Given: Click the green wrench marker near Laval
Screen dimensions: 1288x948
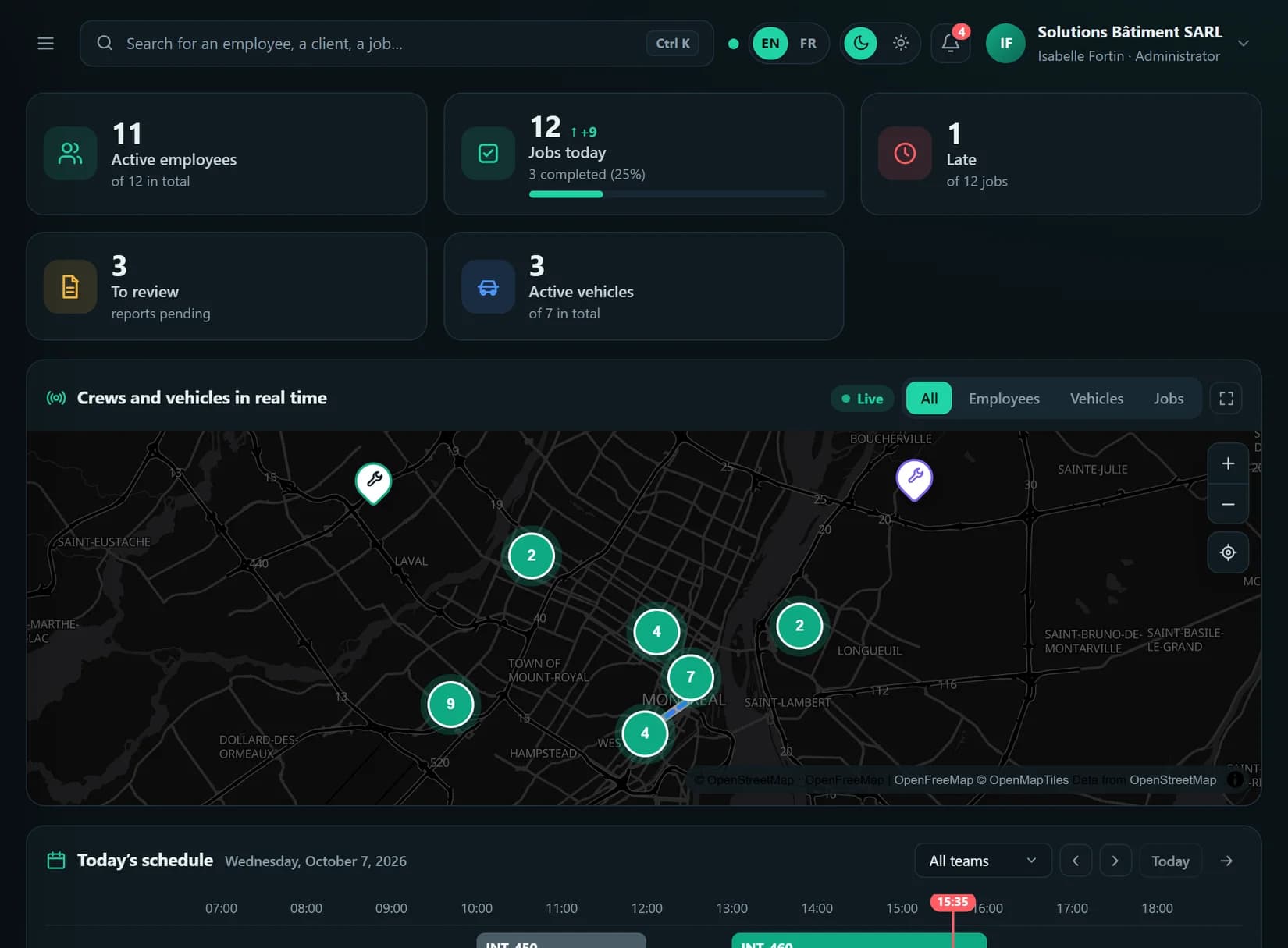Looking at the screenshot, I should [x=373, y=482].
